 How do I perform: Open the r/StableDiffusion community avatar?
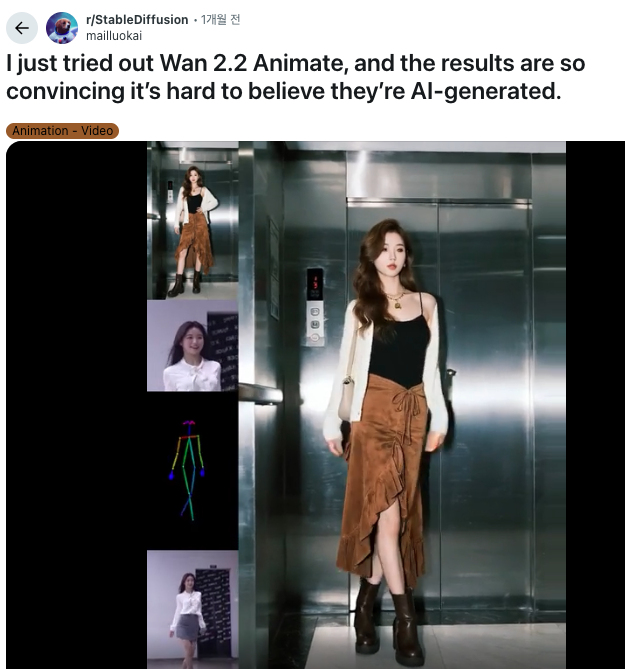click(x=62, y=28)
